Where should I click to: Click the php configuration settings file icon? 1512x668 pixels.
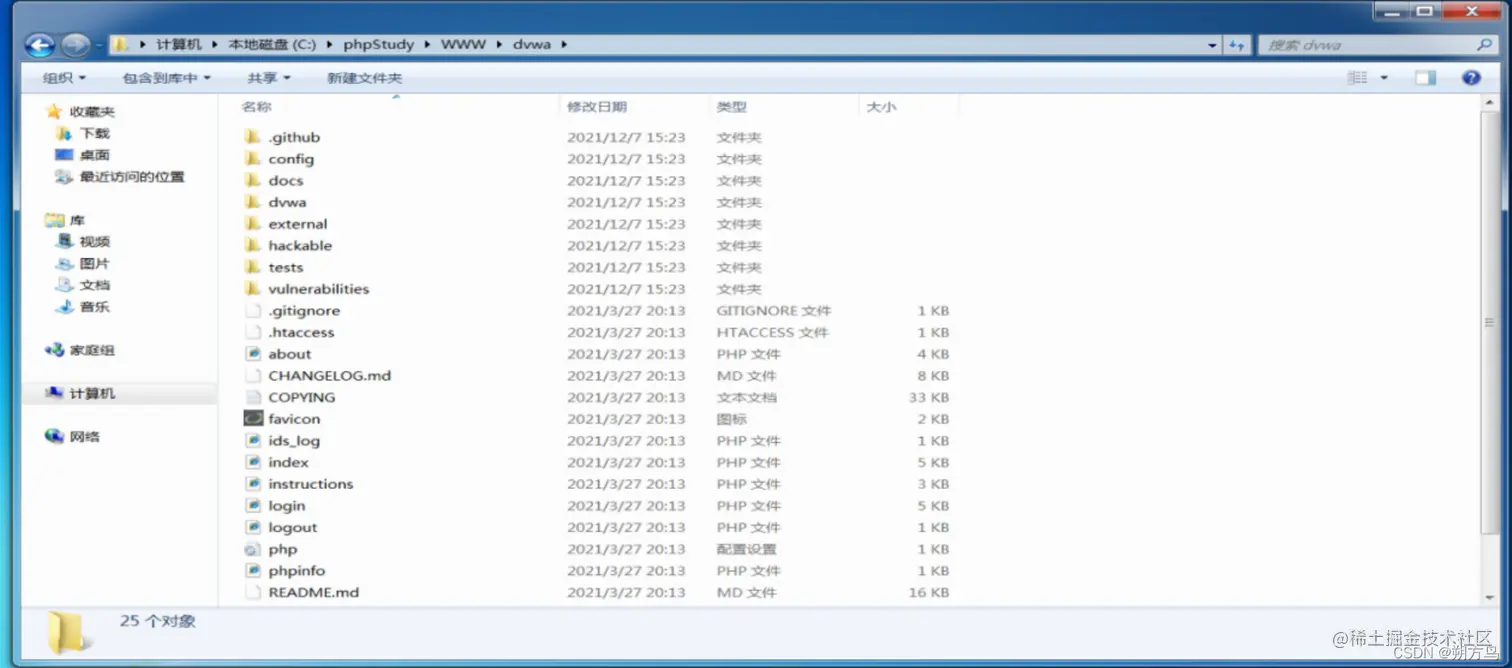coord(252,549)
